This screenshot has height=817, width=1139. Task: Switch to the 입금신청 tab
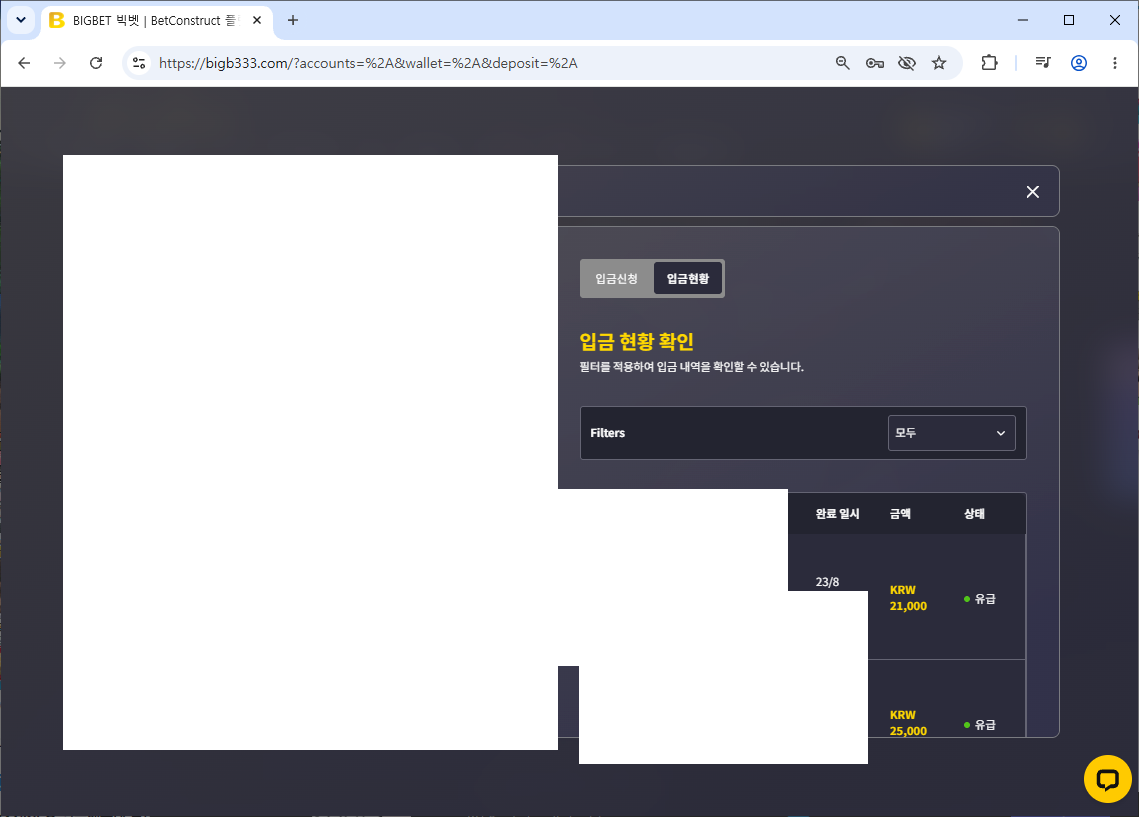617,279
